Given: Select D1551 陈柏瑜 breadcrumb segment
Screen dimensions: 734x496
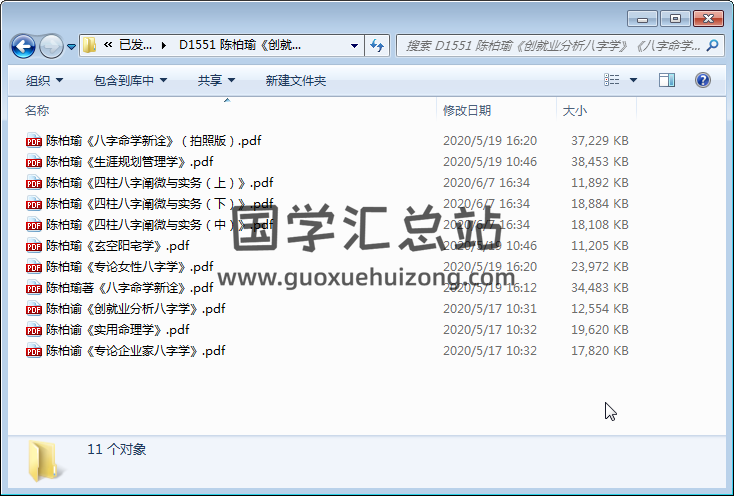Looking at the screenshot, I should pyautogui.click(x=240, y=45).
